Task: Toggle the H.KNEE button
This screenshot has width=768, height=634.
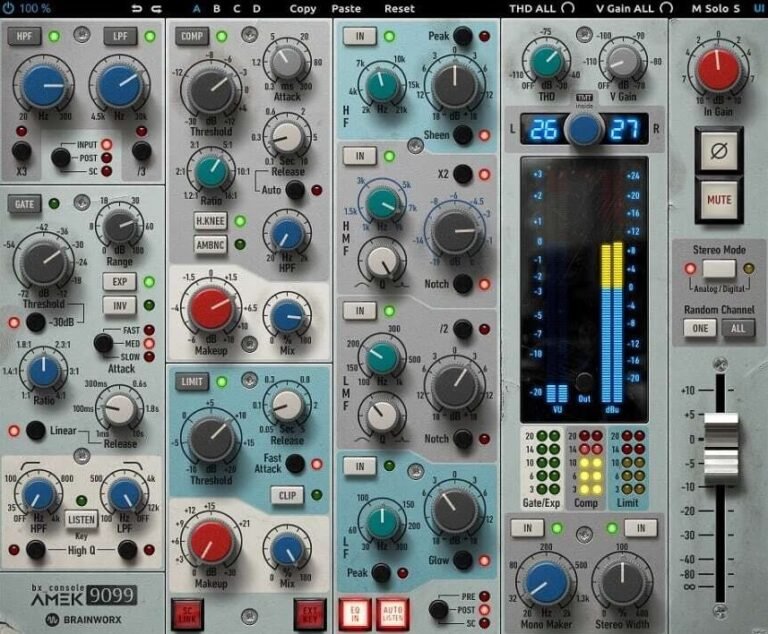Action: [x=211, y=221]
